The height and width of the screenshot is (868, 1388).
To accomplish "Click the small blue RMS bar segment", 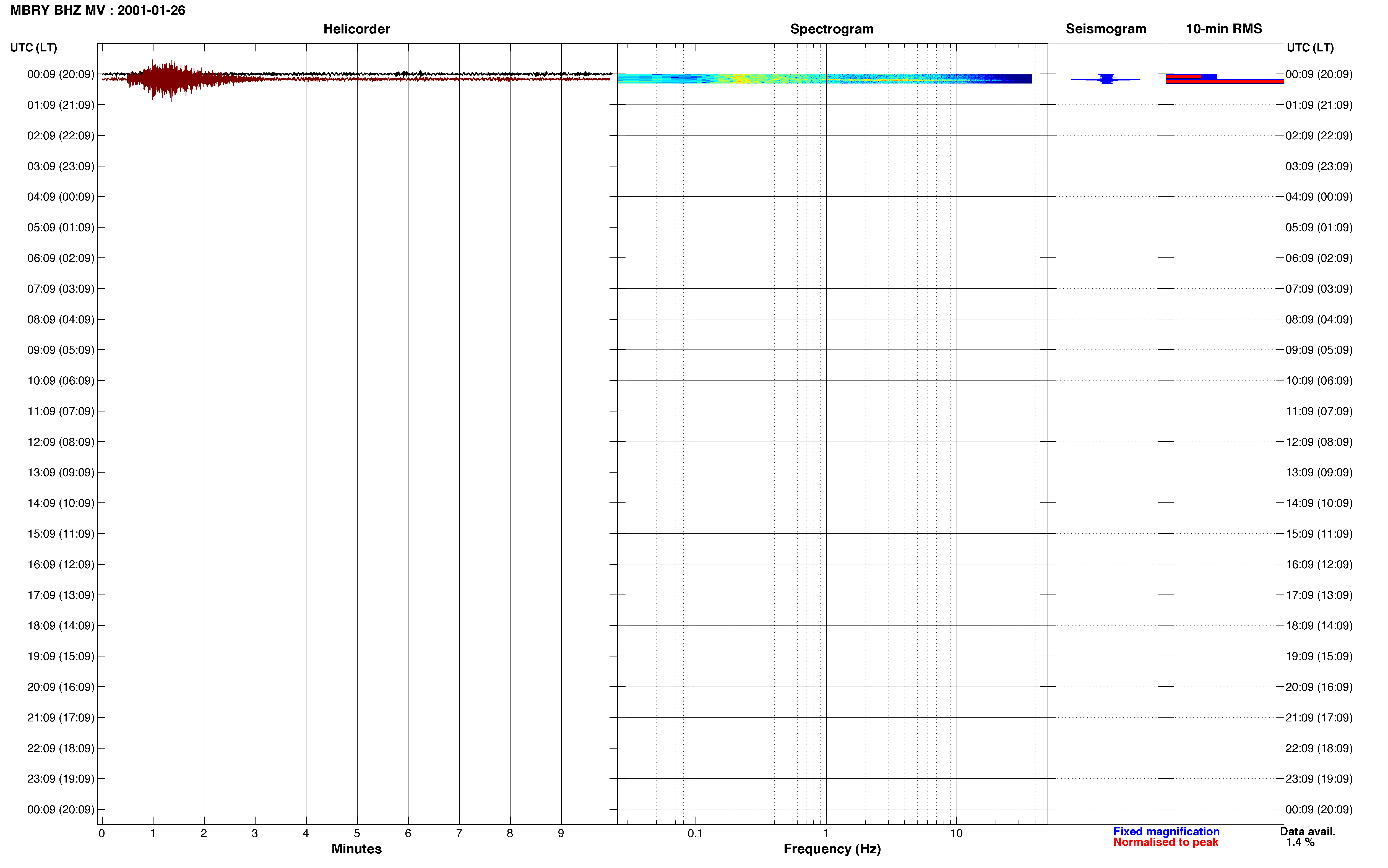I will (x=1208, y=76).
